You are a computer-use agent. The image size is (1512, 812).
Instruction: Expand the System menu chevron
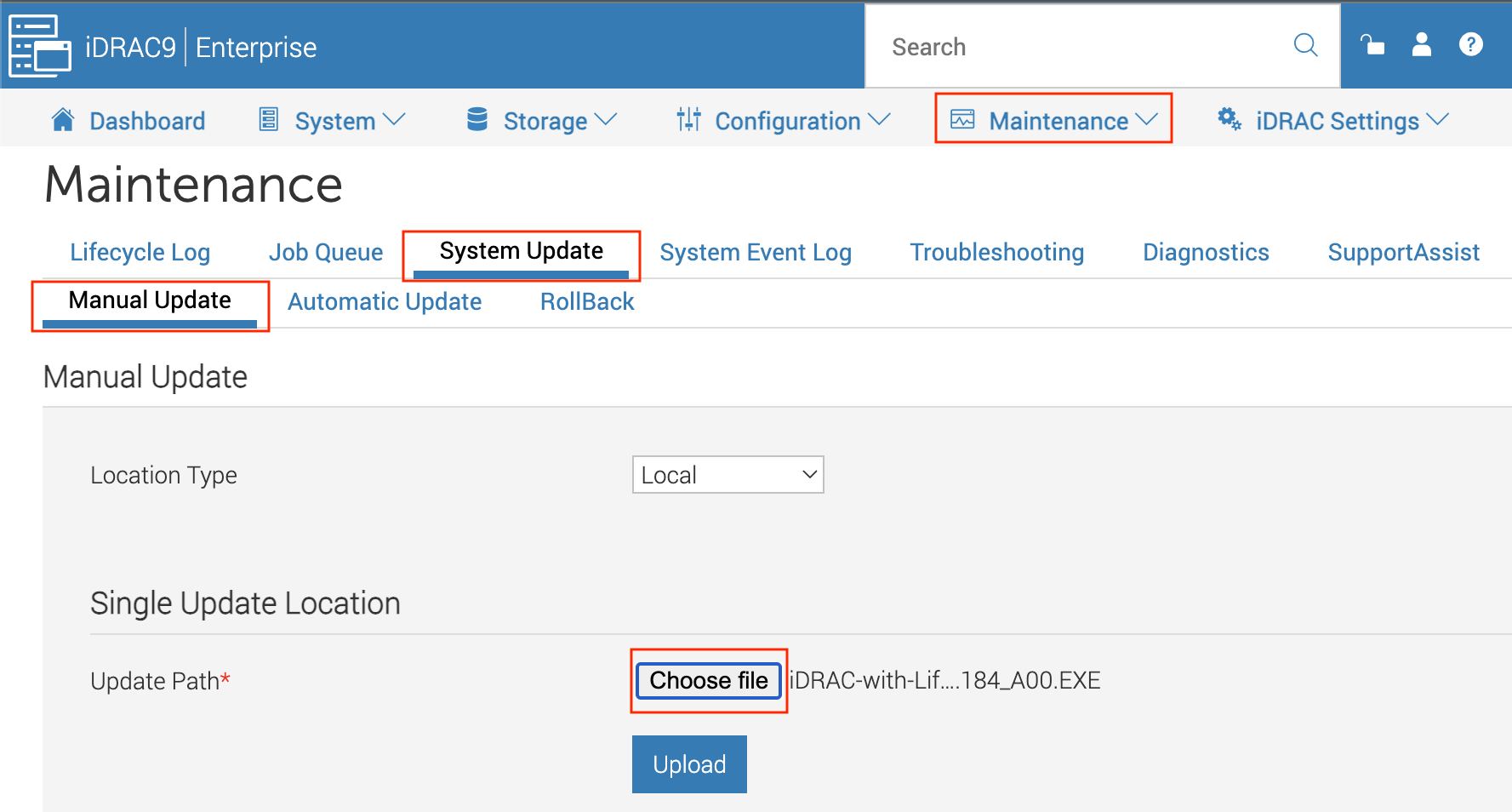tap(394, 120)
